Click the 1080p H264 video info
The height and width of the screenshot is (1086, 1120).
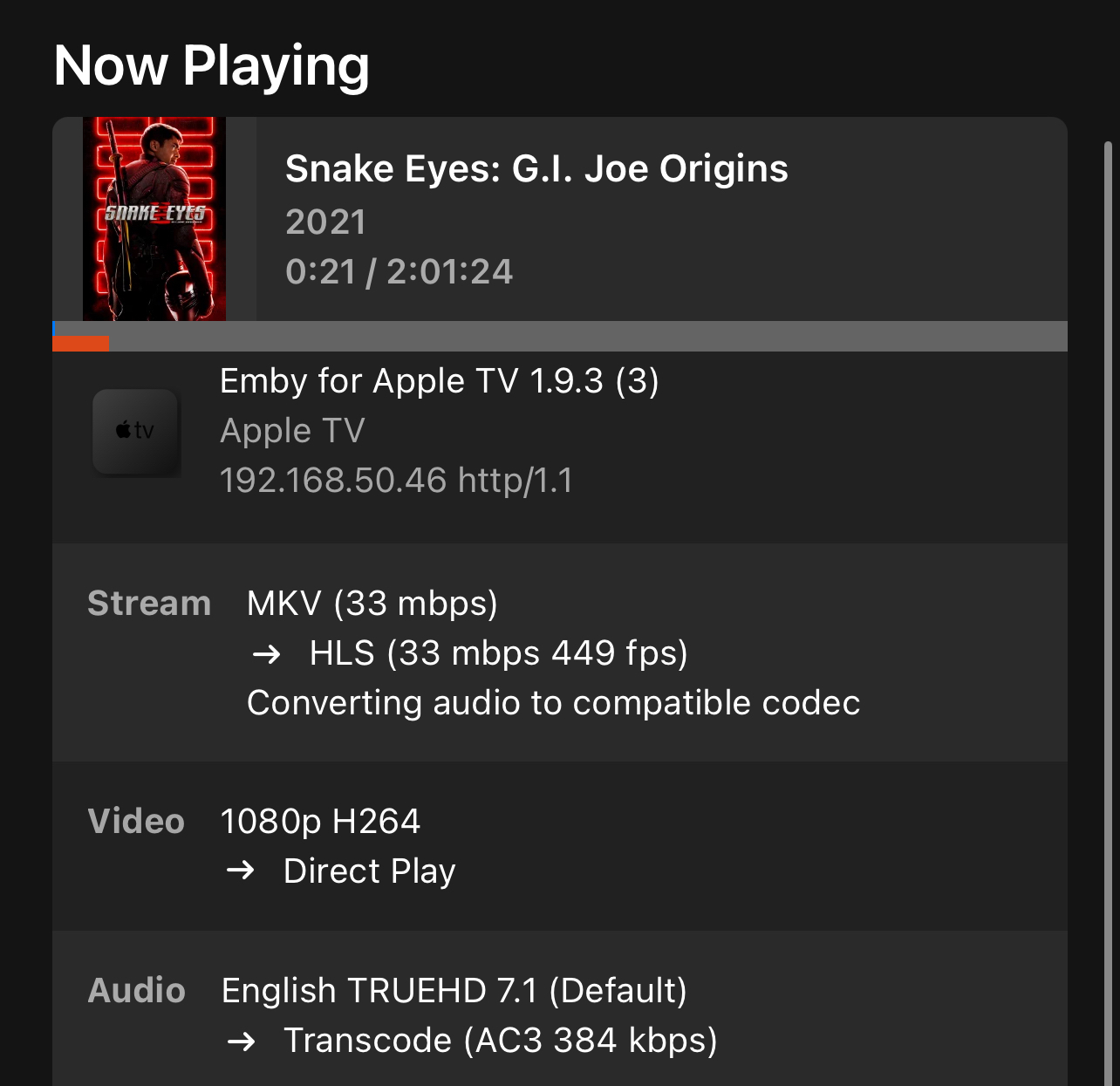(x=320, y=821)
